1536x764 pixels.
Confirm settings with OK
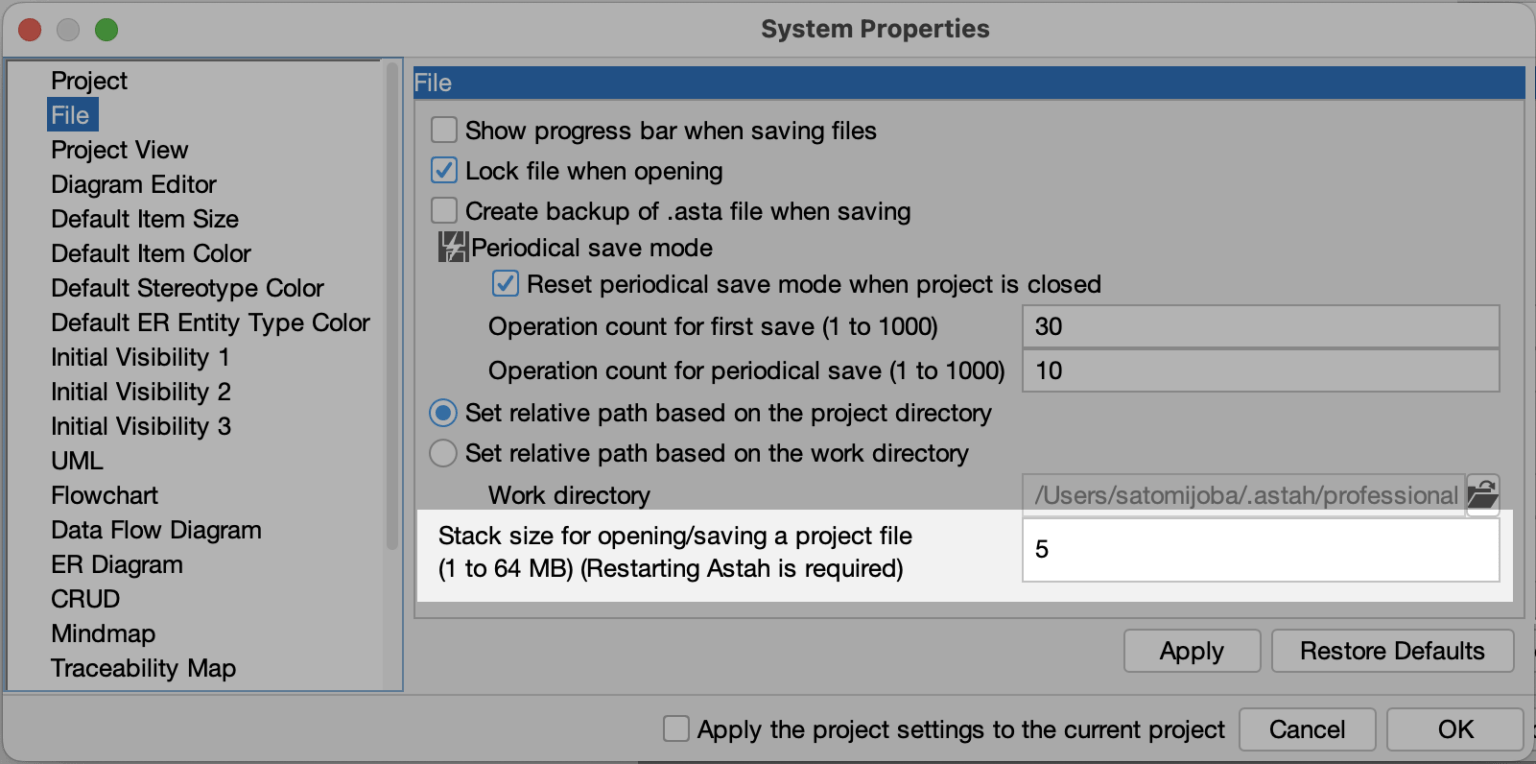tap(1455, 729)
